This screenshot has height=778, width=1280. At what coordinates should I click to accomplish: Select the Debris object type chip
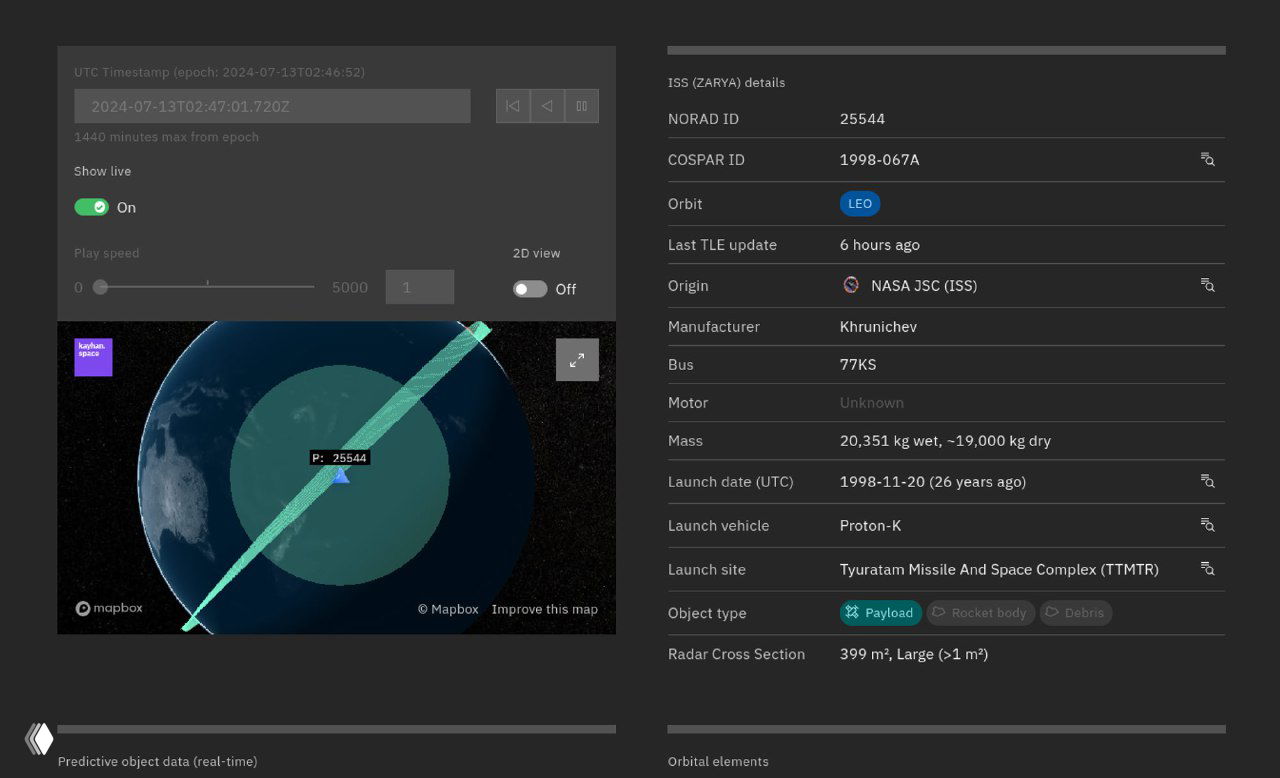[1075, 613]
